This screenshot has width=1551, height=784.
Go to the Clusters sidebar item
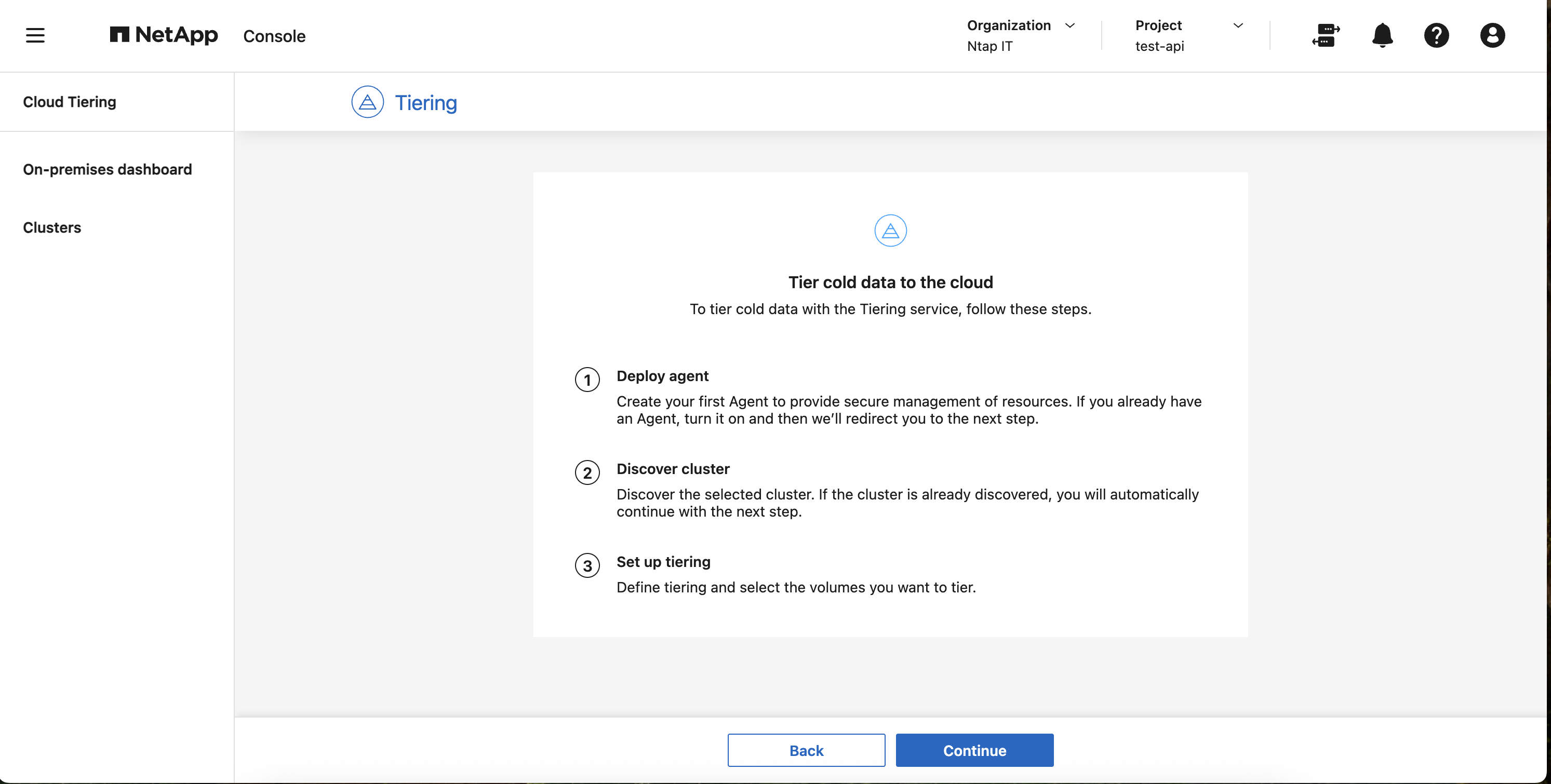point(52,227)
